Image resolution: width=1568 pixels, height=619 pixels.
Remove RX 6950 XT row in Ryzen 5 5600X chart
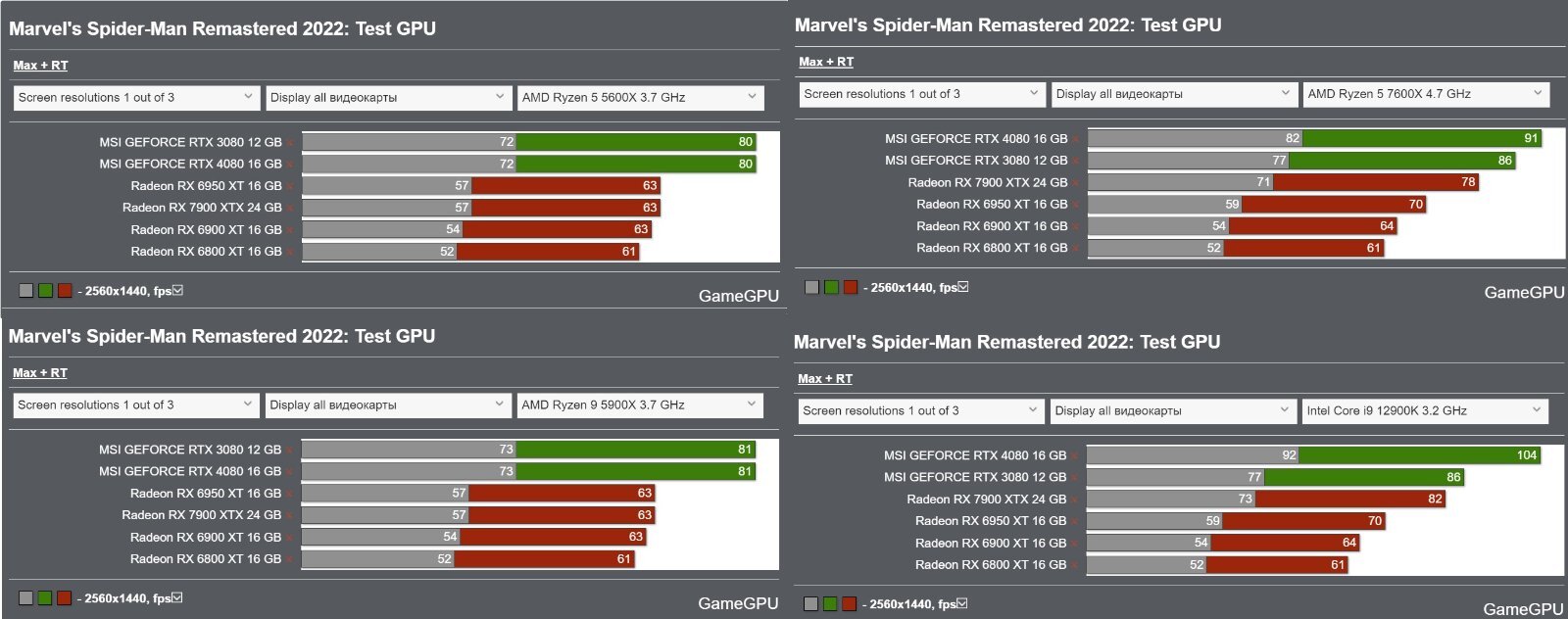(290, 186)
